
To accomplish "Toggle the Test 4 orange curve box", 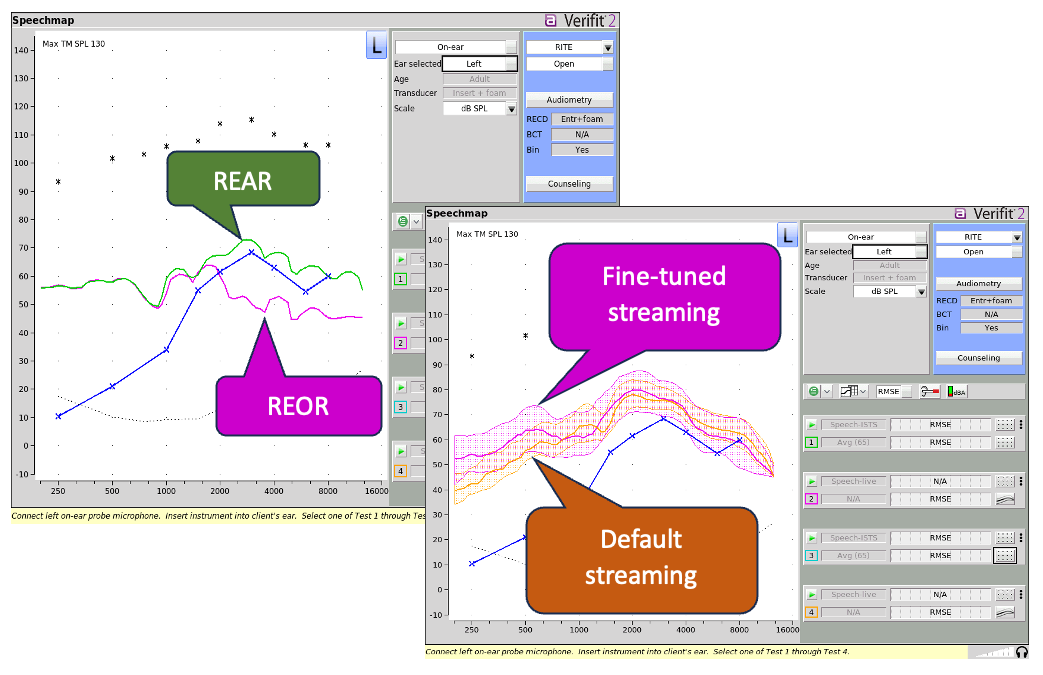I will (x=812, y=612).
